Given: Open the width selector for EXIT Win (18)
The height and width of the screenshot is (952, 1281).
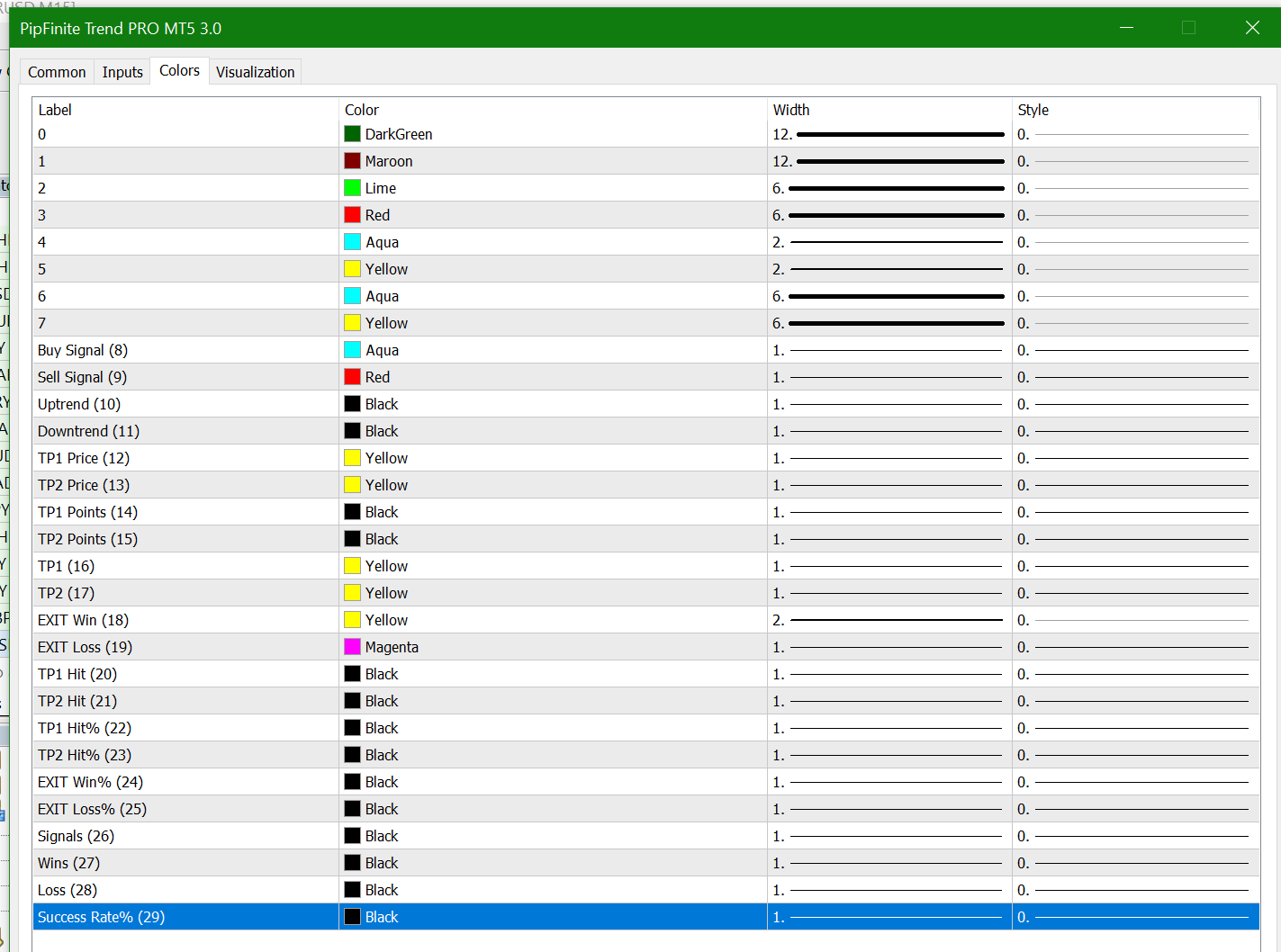Looking at the screenshot, I should pyautogui.click(x=889, y=620).
